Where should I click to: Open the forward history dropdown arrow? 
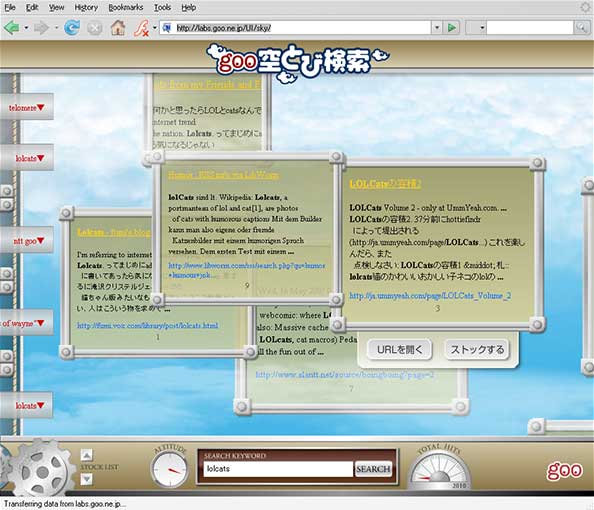tap(56, 28)
